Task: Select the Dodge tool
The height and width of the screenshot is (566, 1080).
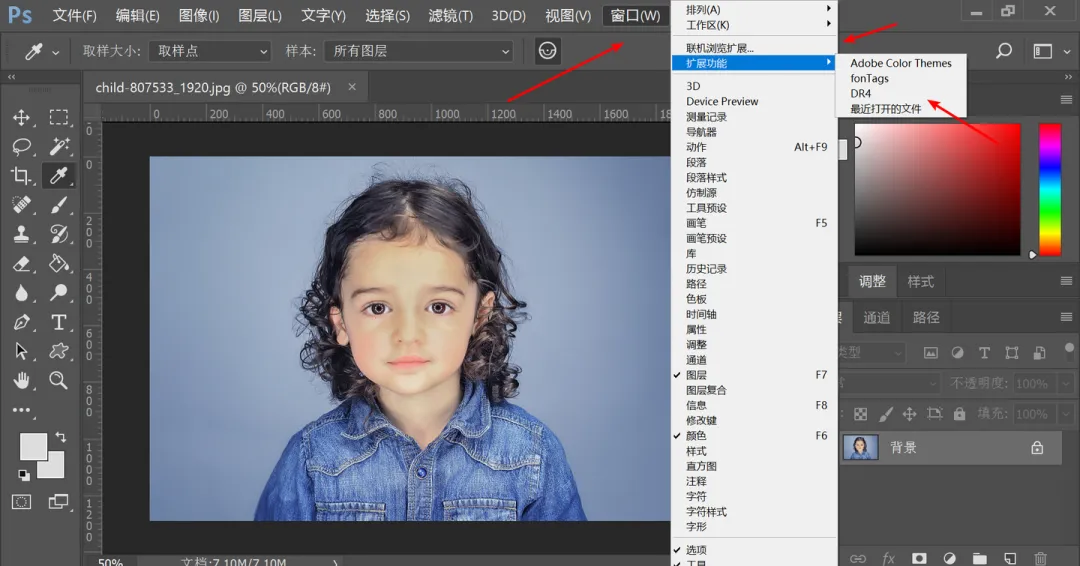Action: (x=59, y=293)
